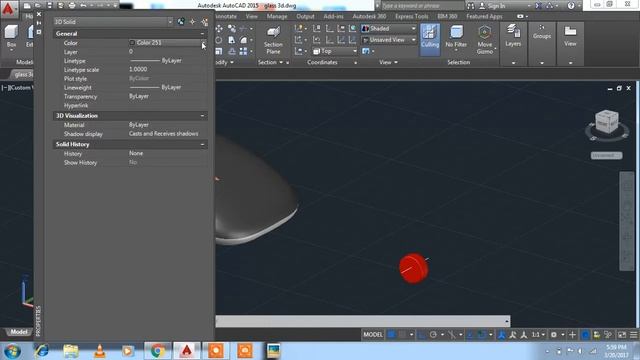
Task: Click the MODEL space button in status bar
Action: tap(373, 335)
